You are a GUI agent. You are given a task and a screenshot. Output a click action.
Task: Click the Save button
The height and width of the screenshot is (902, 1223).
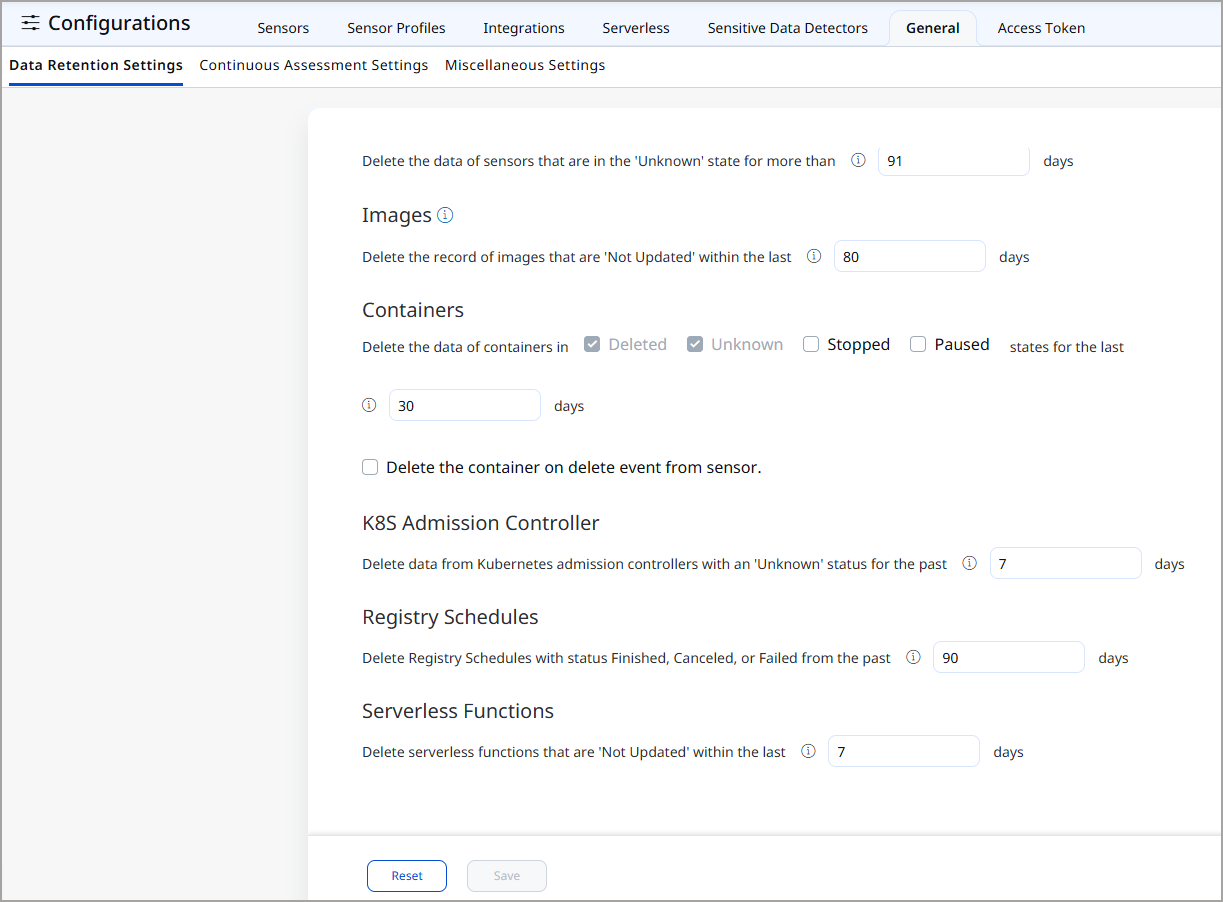click(x=507, y=875)
